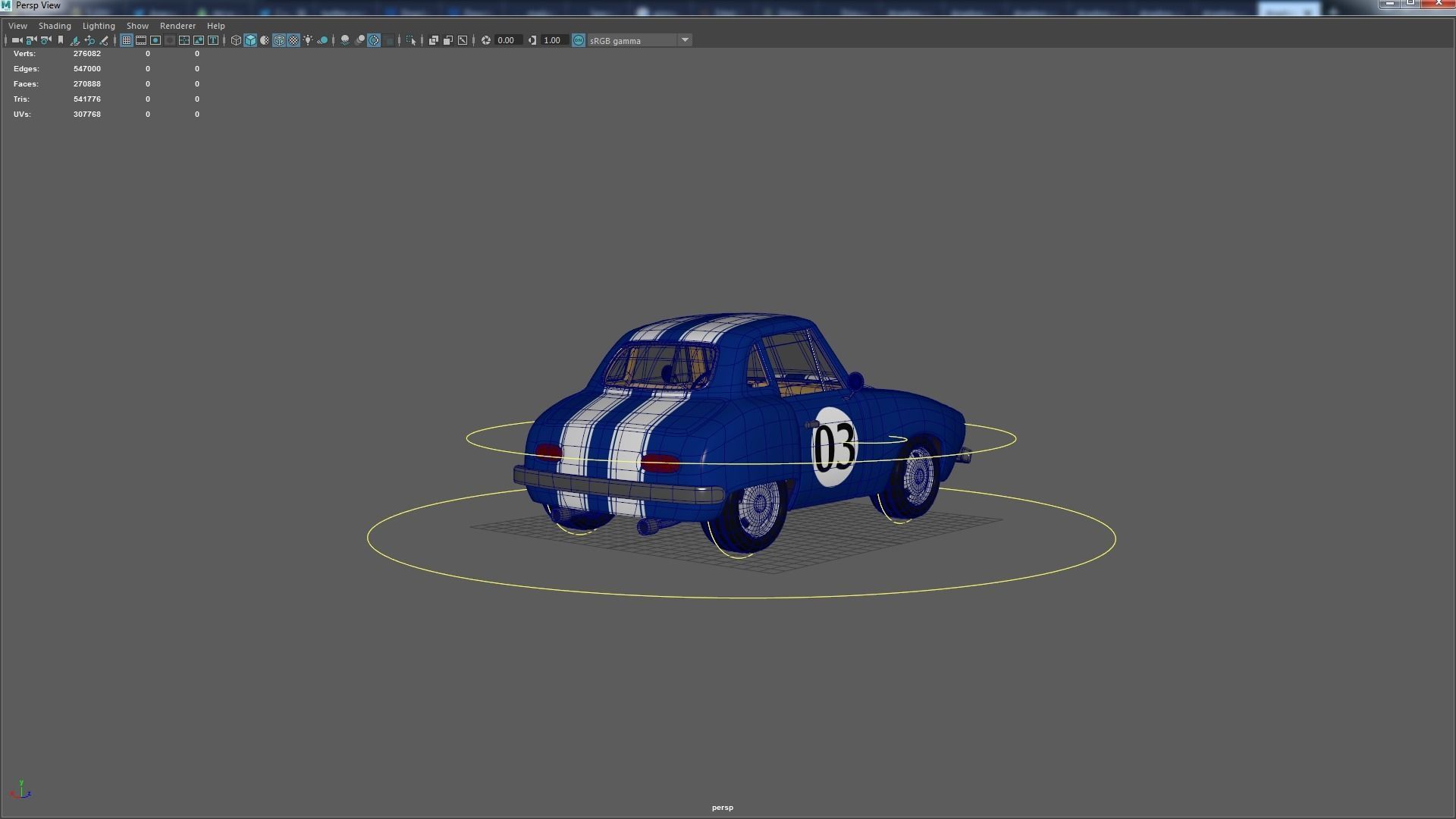Toggle the color management ON button
The width and height of the screenshot is (1456, 819).
(579, 40)
